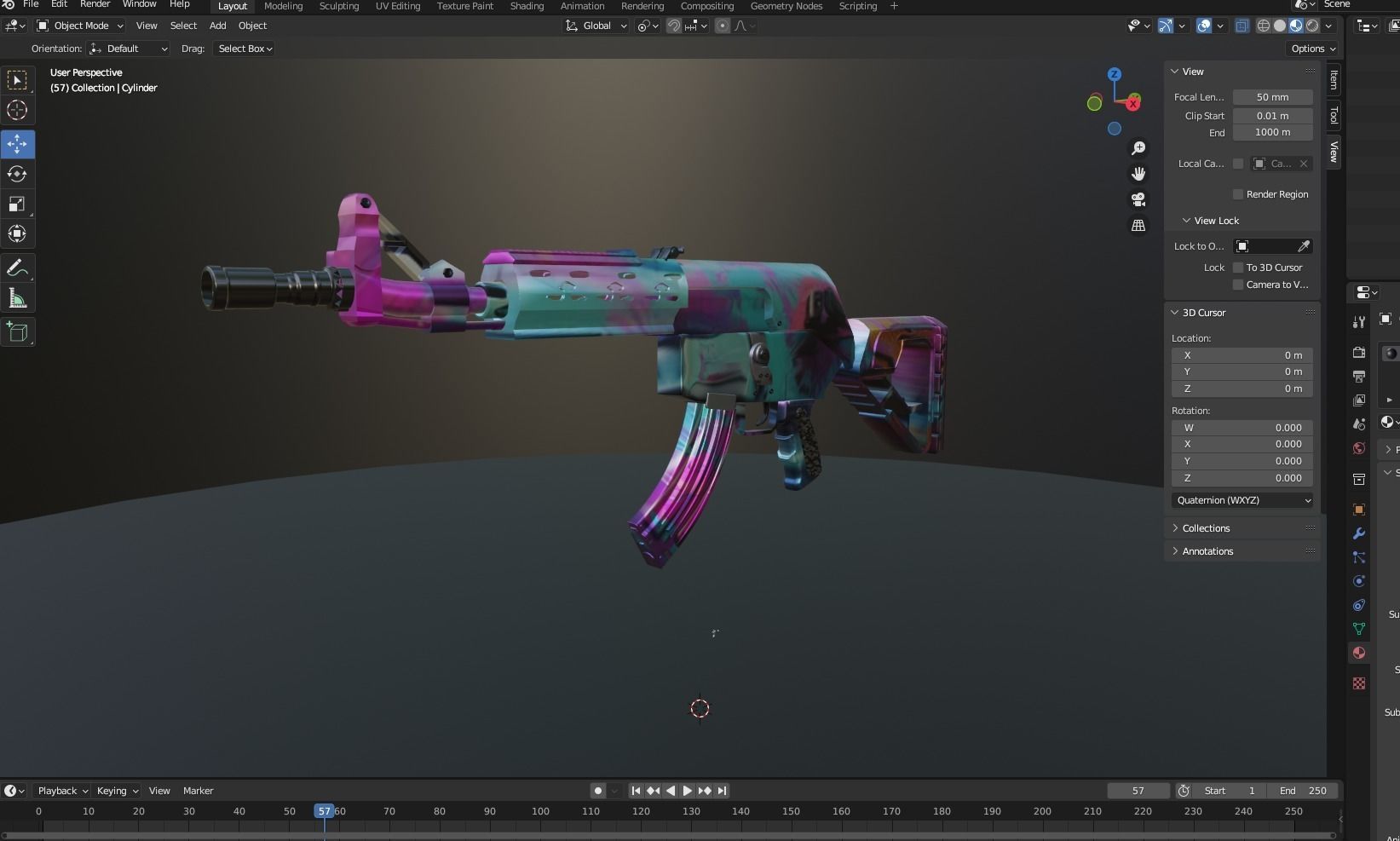The width and height of the screenshot is (1400, 841).
Task: Toggle X-ray mode in header
Action: (1242, 26)
